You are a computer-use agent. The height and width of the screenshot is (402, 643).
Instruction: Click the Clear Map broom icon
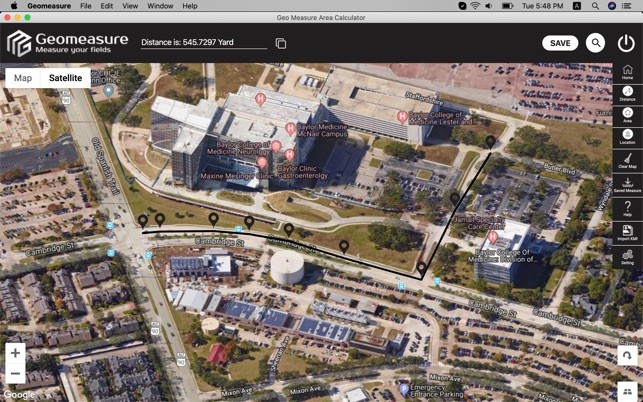[627, 161]
